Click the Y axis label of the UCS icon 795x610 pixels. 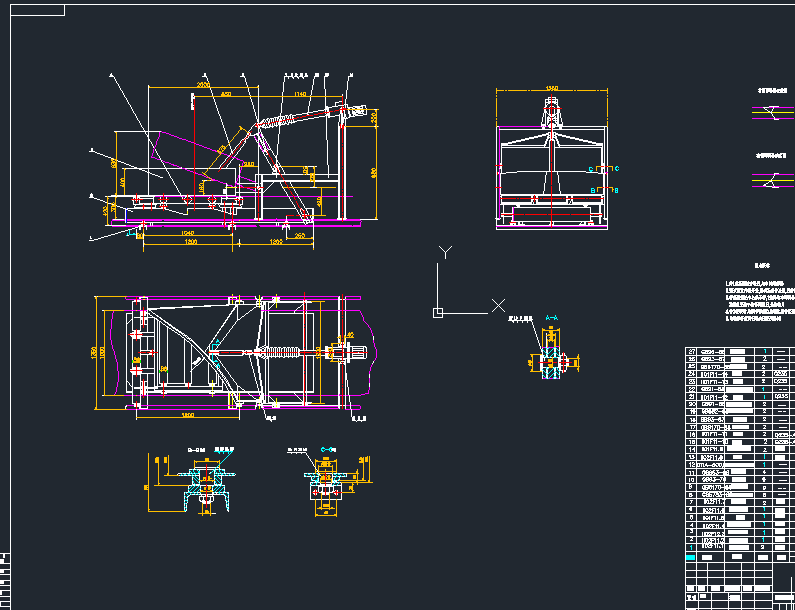pos(445,252)
